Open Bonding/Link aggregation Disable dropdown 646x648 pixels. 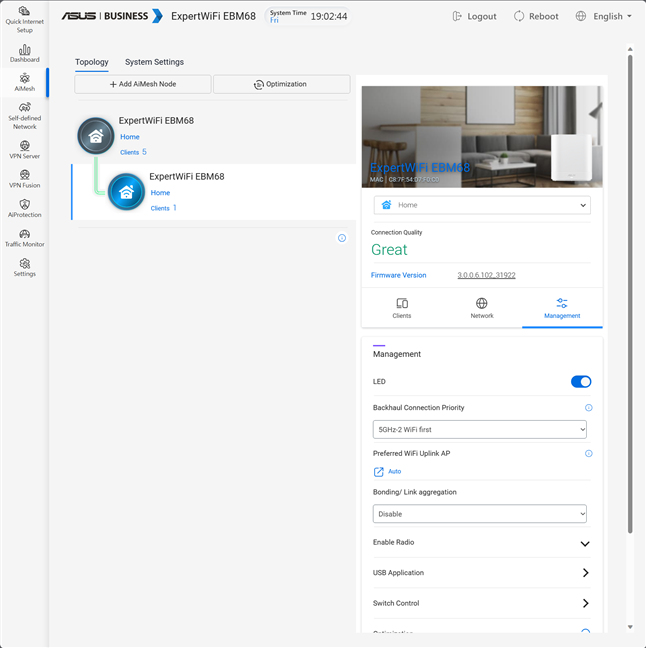click(x=479, y=514)
